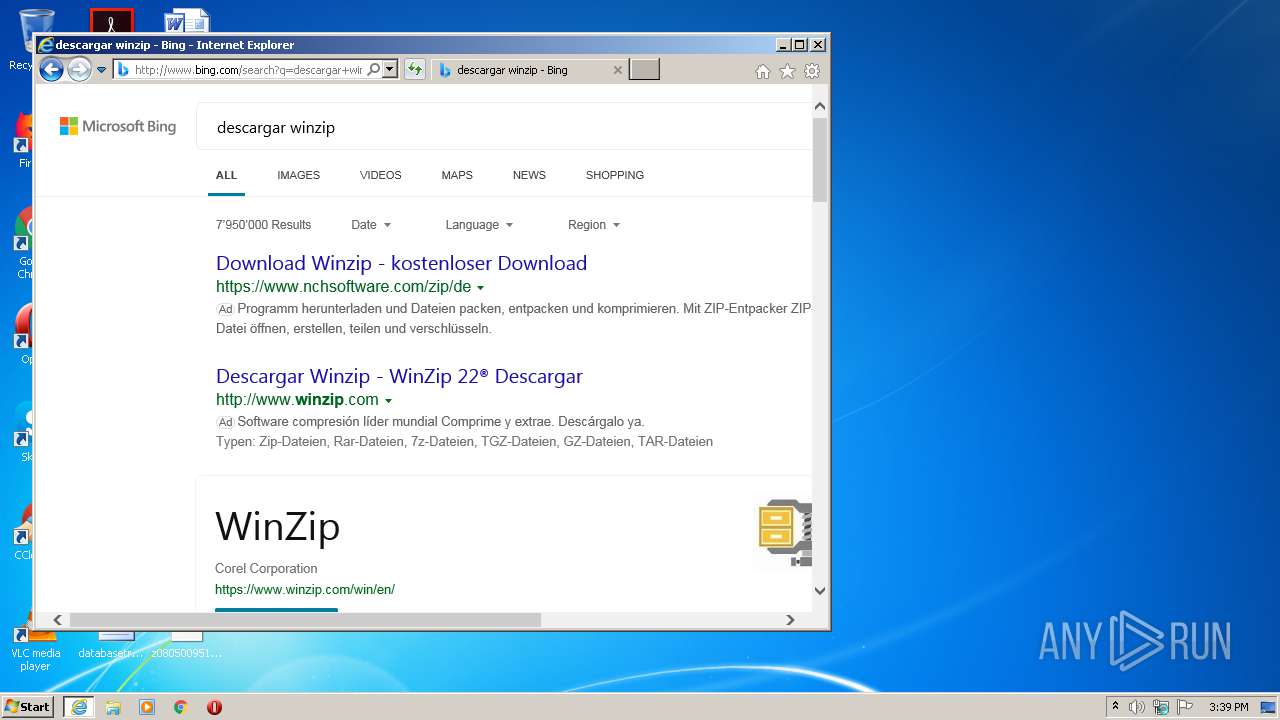Open File Explorer from taskbar
The height and width of the screenshot is (720, 1280).
113,707
